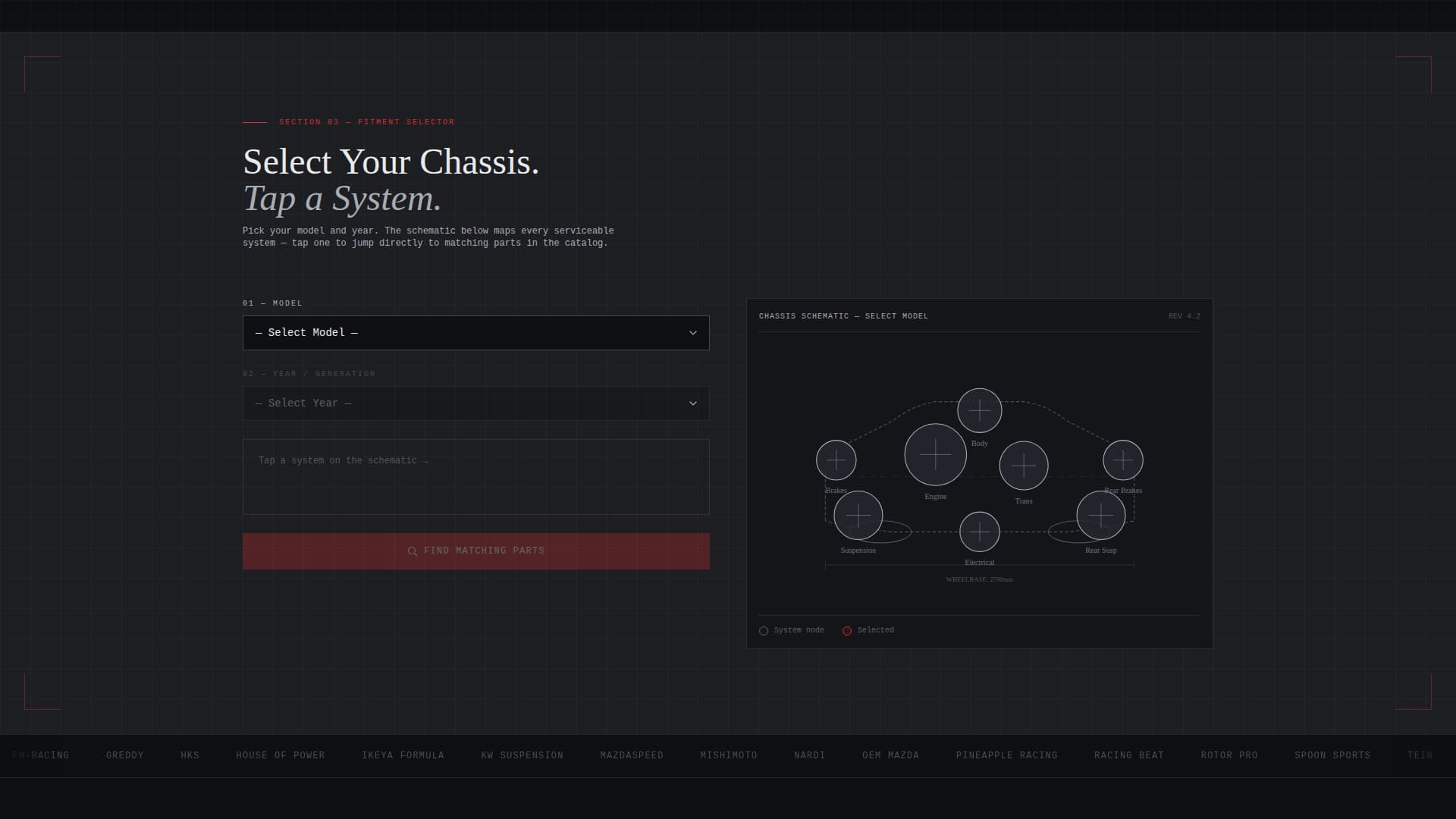Click PINEAPPLE RACING brand

1006,755
